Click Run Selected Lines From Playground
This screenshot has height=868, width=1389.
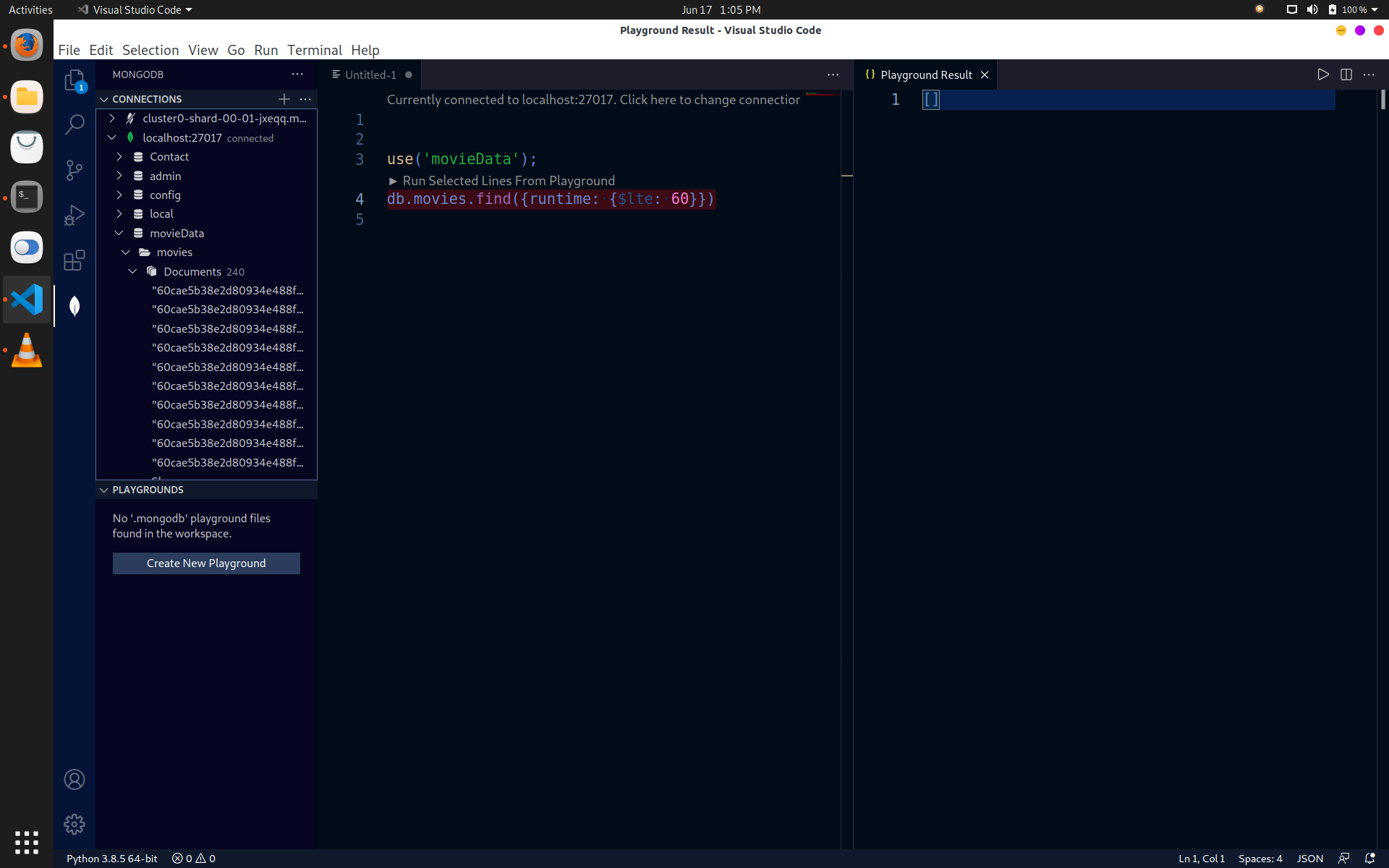pyautogui.click(x=508, y=181)
